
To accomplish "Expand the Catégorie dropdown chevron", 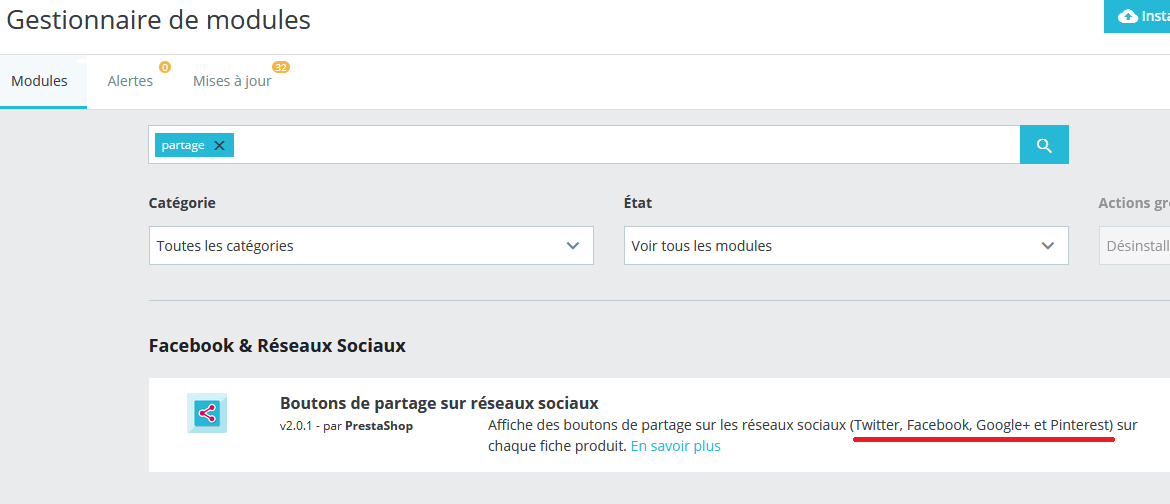I will (573, 246).
